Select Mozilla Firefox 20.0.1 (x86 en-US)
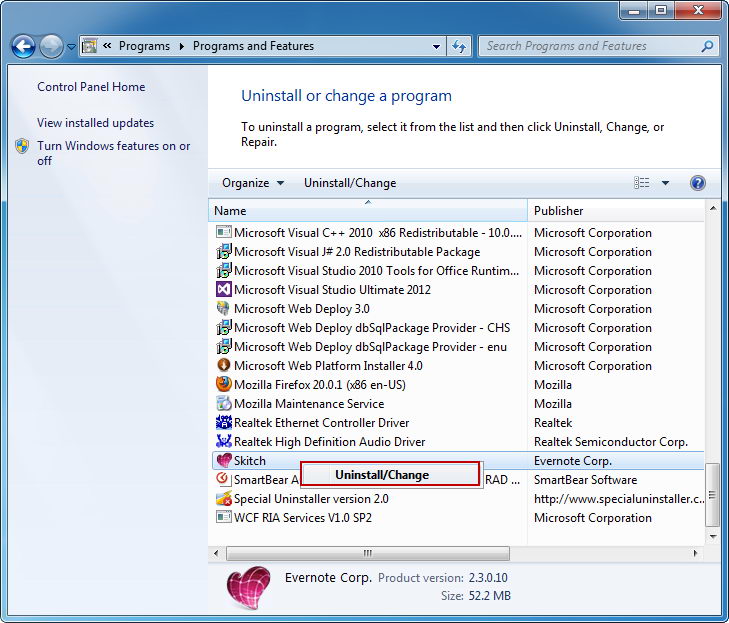This screenshot has width=729, height=623. [x=320, y=384]
